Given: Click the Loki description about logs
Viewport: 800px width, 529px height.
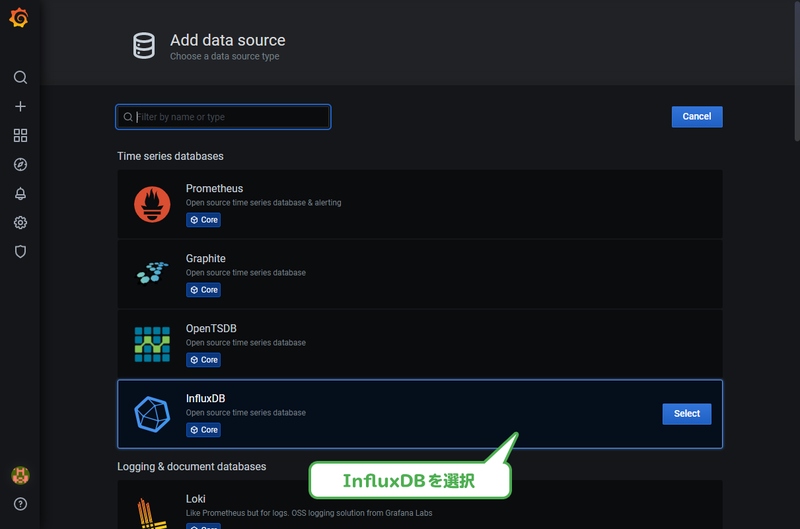Looking at the screenshot, I should pyautogui.click(x=309, y=513).
